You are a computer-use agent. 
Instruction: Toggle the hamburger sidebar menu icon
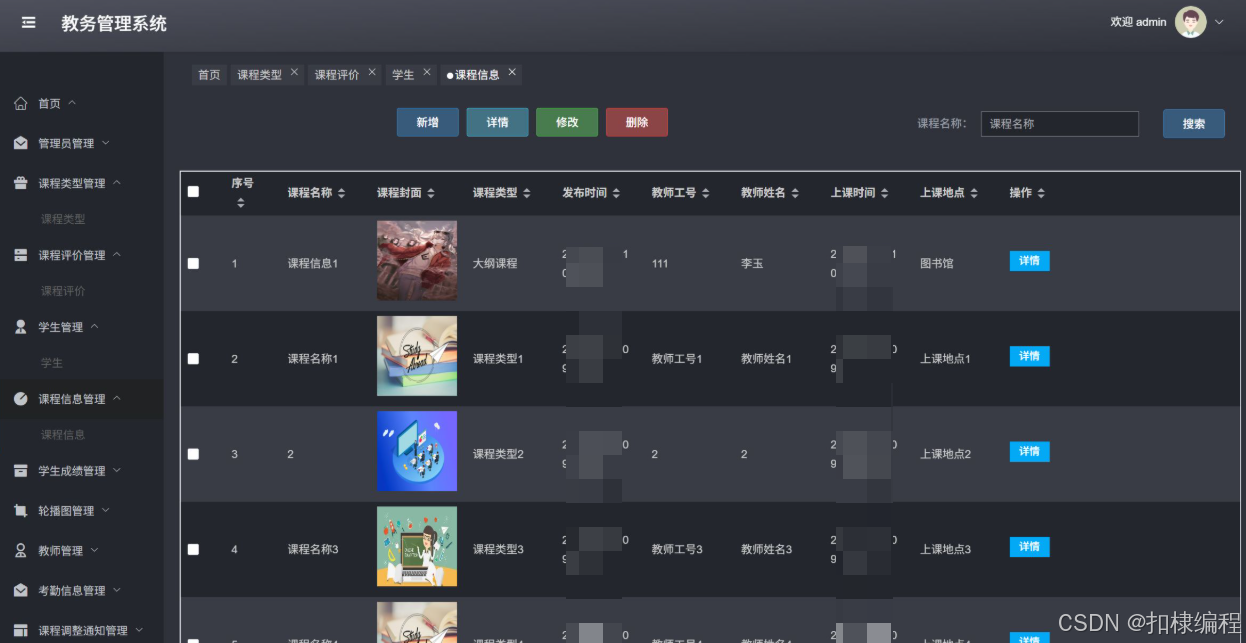pos(28,22)
